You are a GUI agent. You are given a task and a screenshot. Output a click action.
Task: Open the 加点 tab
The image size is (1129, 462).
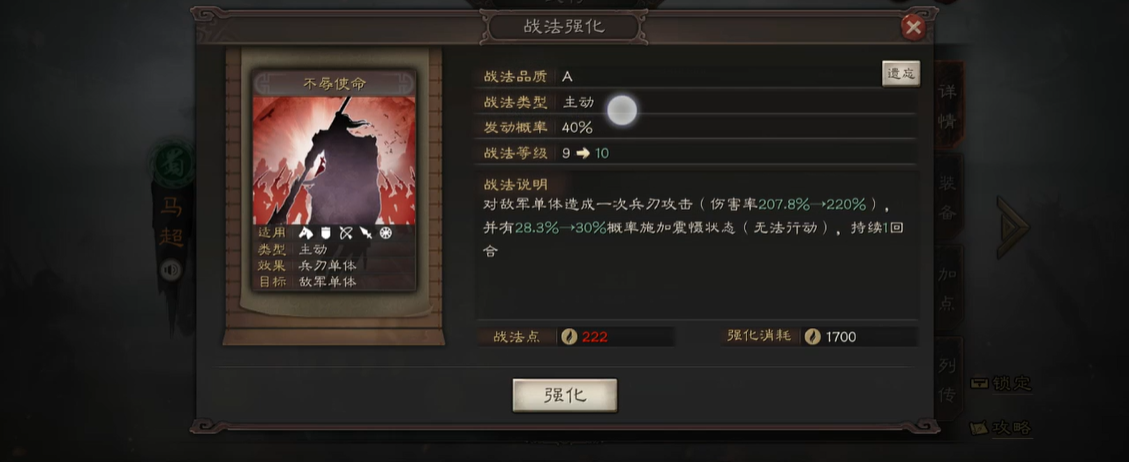(x=948, y=288)
